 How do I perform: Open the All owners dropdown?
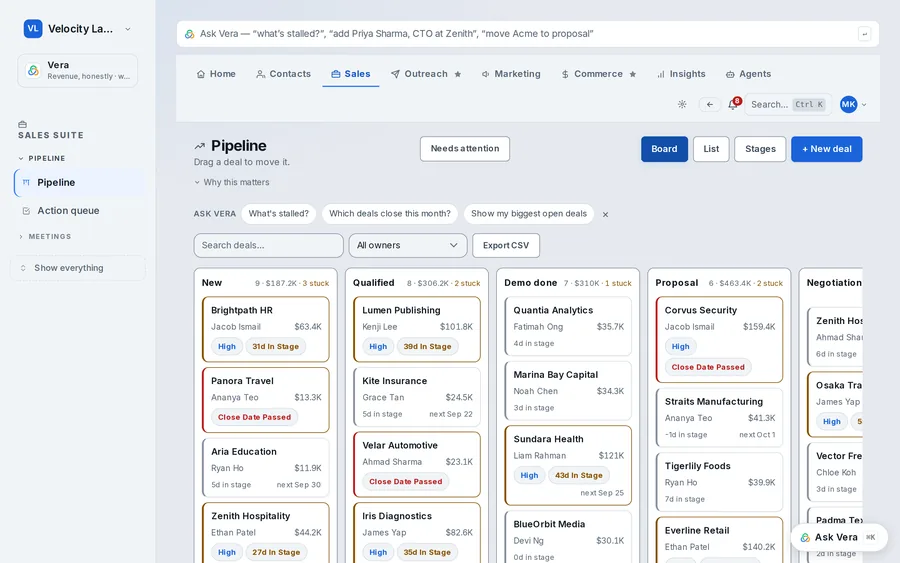click(408, 245)
